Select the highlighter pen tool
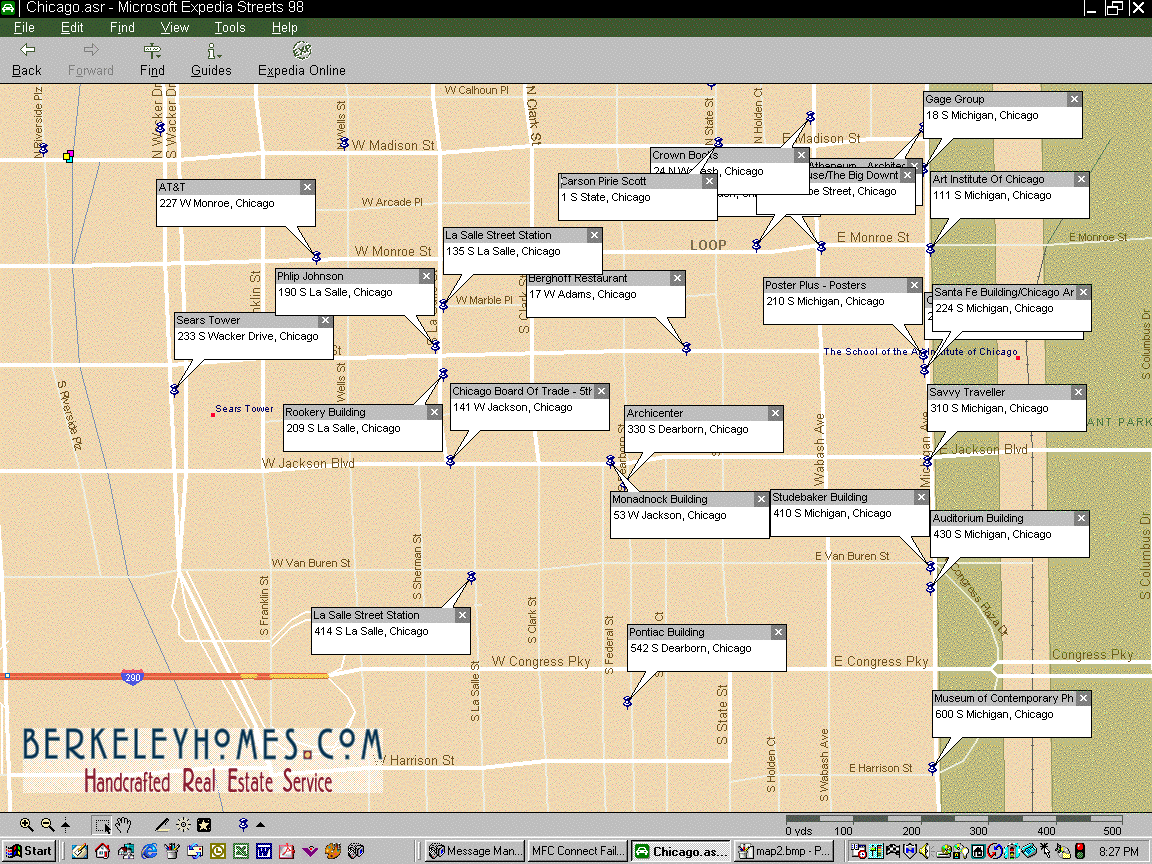The image size is (1152, 864). pos(162,825)
